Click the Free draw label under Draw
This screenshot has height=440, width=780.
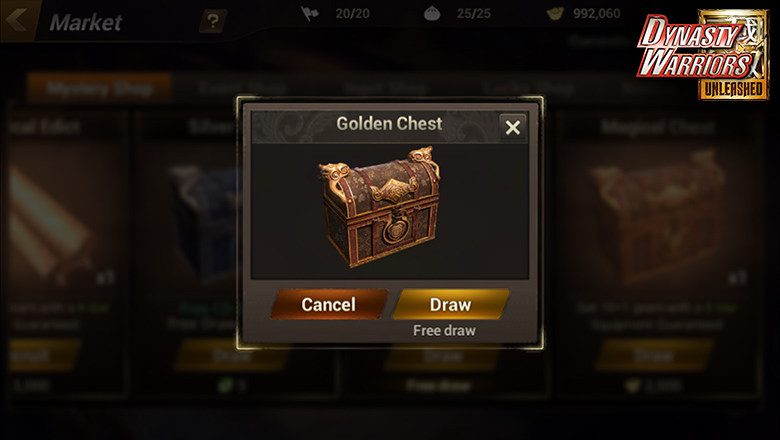pyautogui.click(x=444, y=330)
